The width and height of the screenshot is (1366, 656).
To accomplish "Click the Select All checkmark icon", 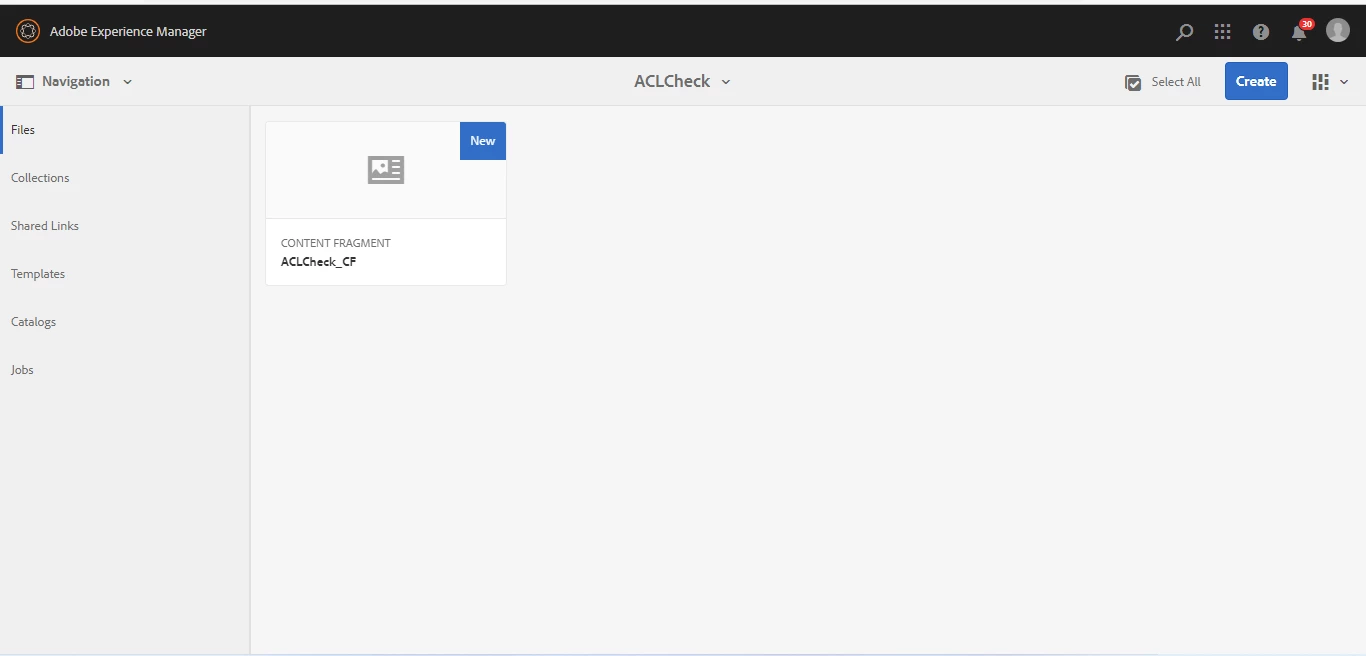I will [1133, 83].
